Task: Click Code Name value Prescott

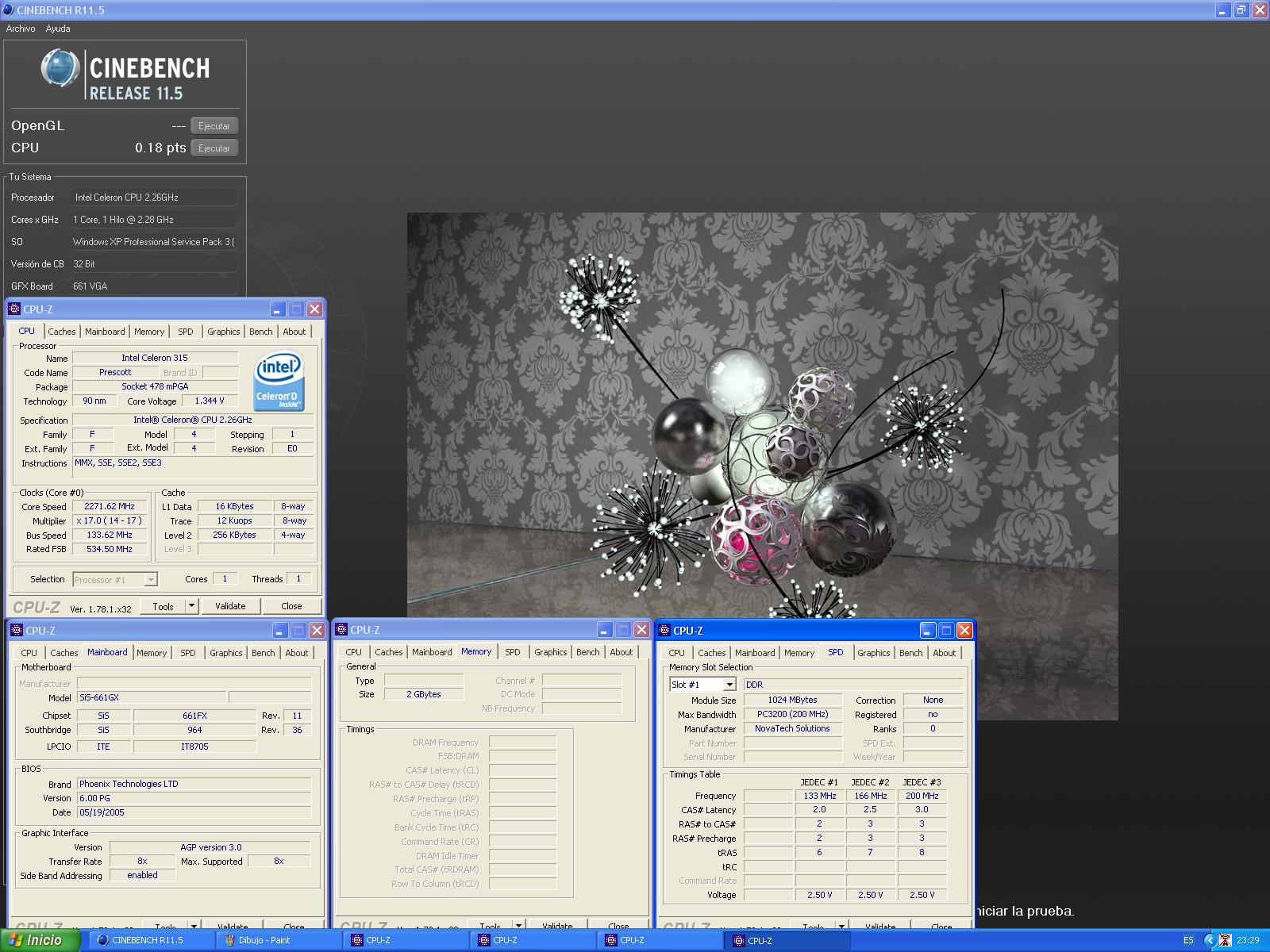Action: click(x=116, y=372)
